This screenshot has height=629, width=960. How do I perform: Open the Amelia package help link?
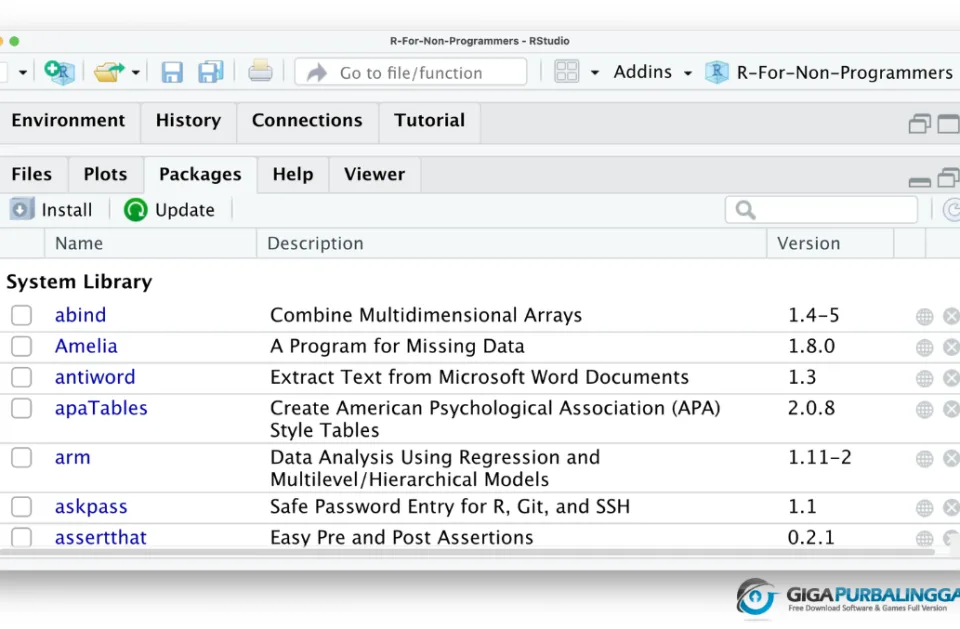(86, 347)
